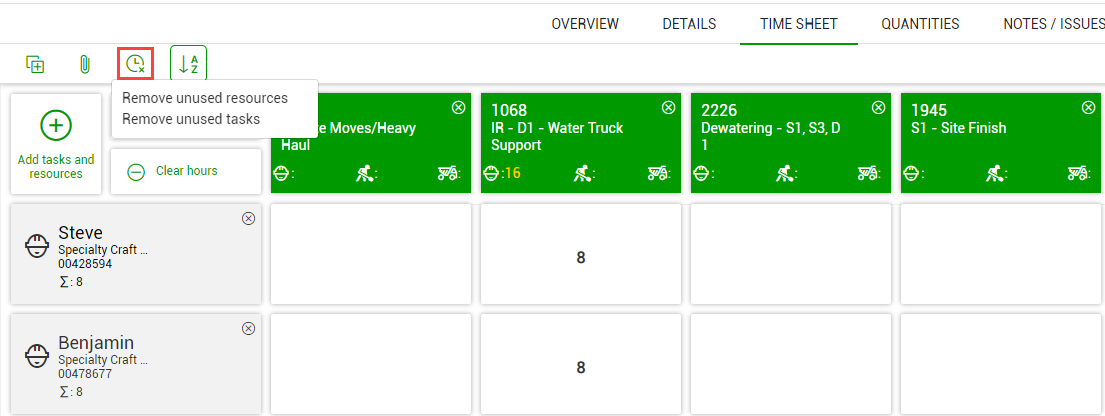Click Benjamin's hours cell for task 2226

790,366
